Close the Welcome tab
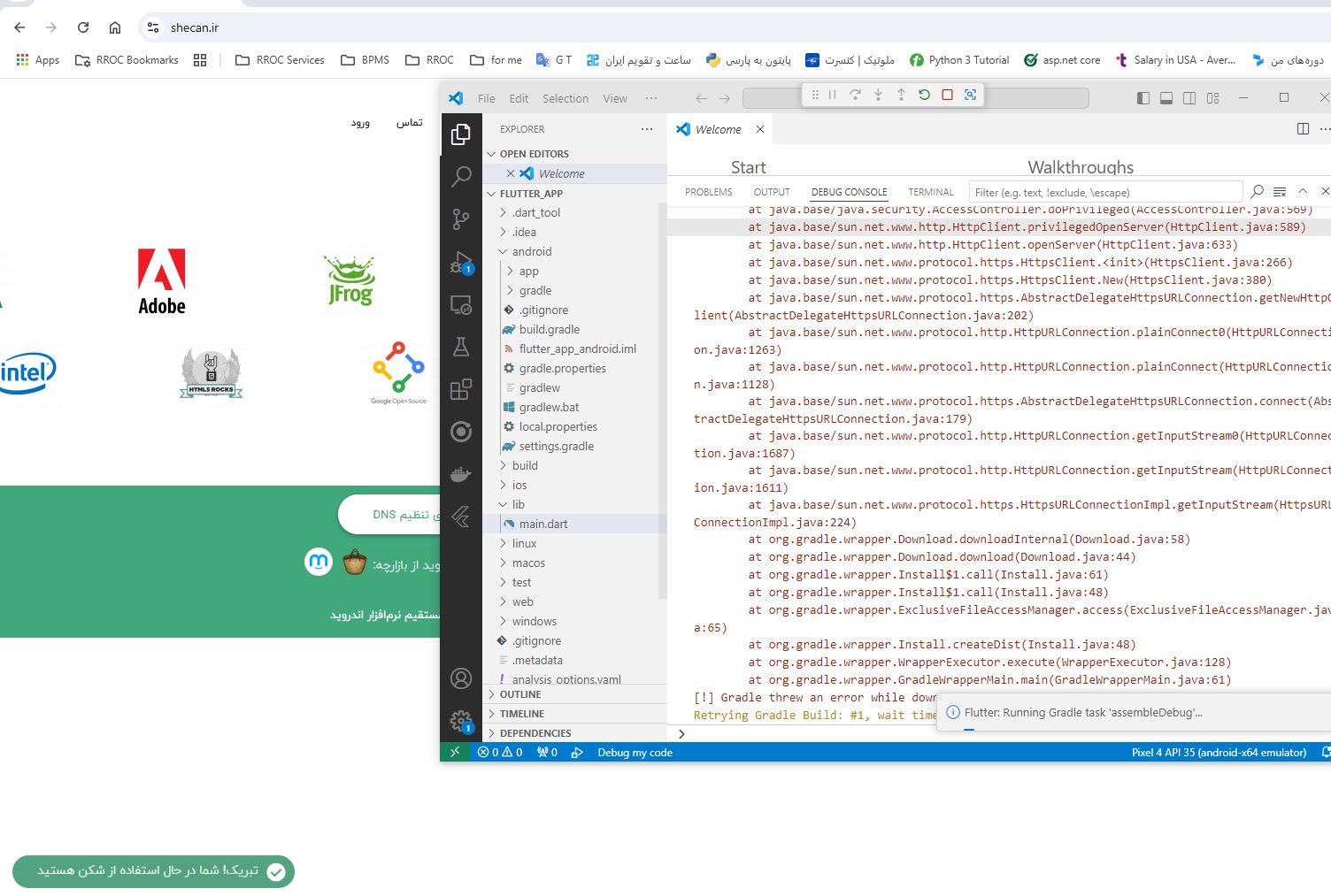1331x896 pixels. (x=760, y=129)
